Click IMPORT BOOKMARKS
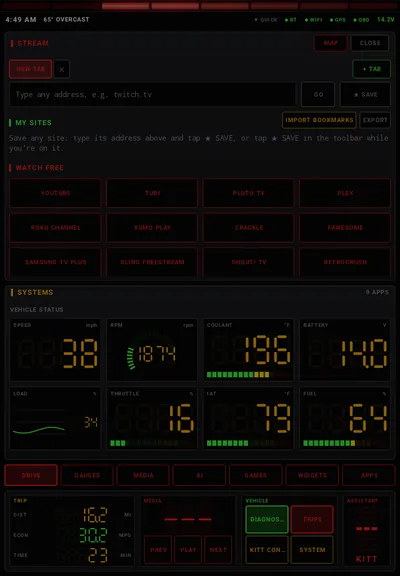400x576 pixels. click(319, 120)
